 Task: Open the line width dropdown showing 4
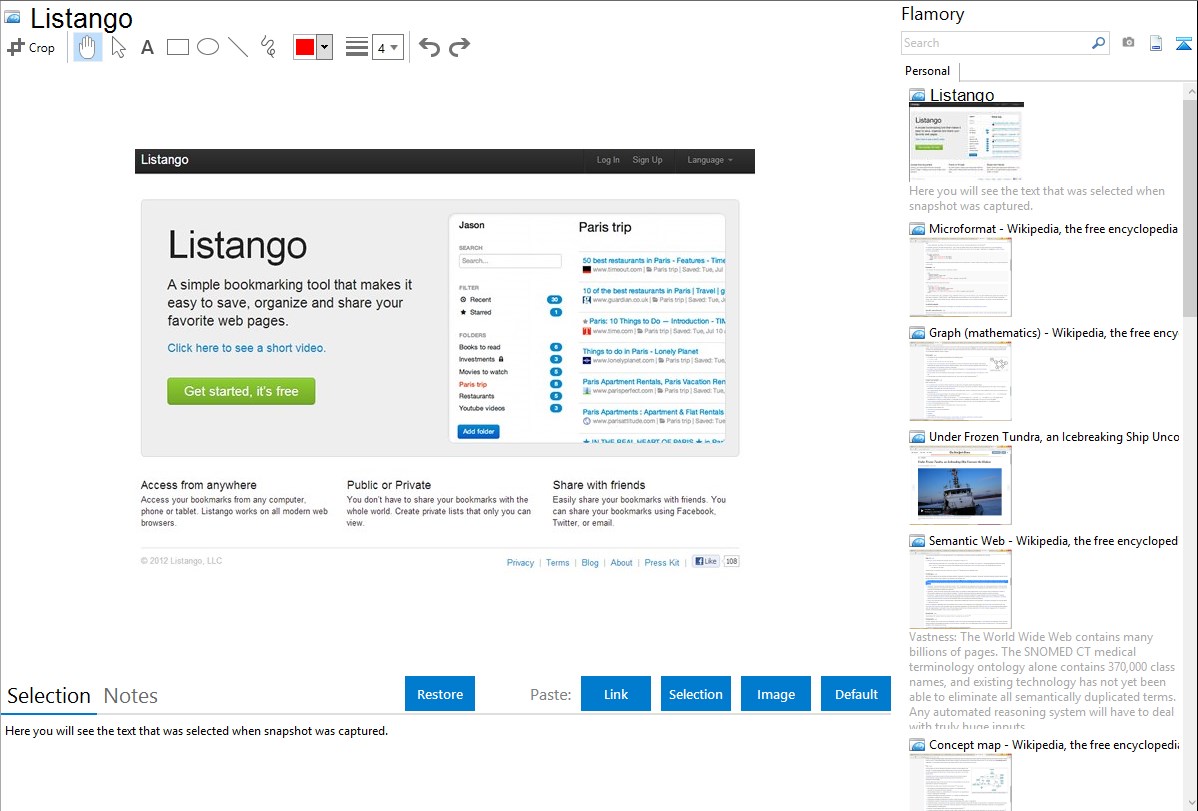pos(387,47)
